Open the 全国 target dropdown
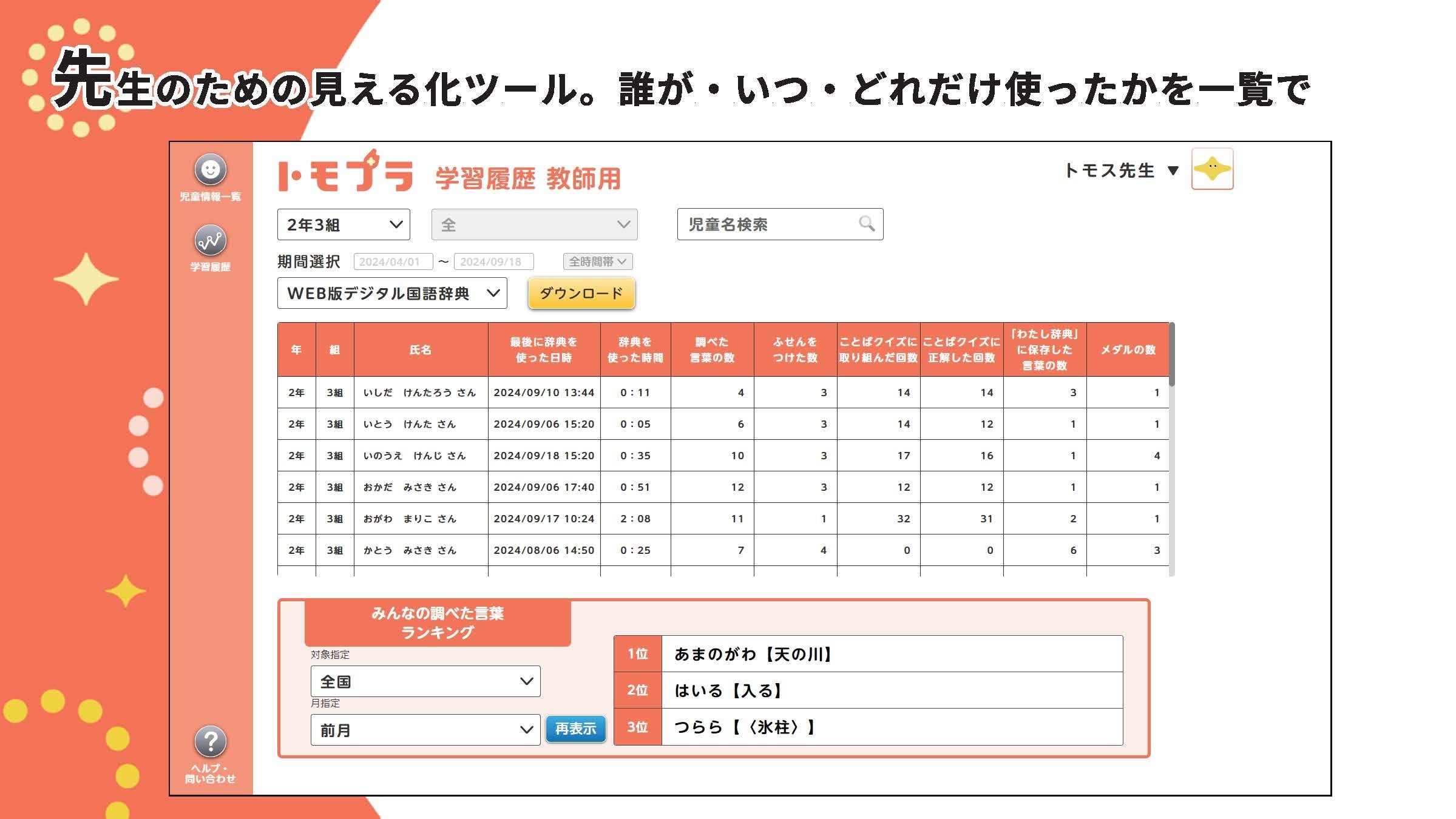 coord(425,681)
